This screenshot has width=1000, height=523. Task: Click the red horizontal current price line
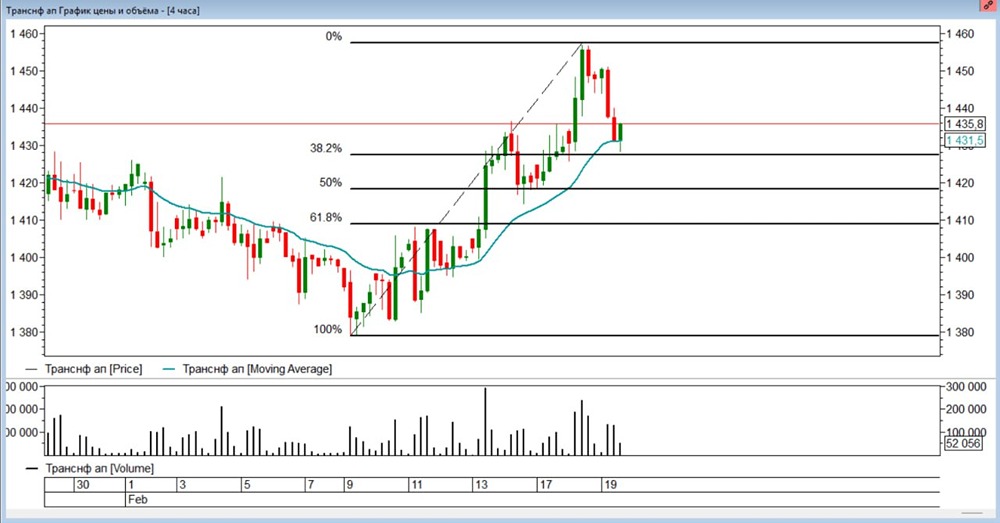pyautogui.click(x=492, y=124)
